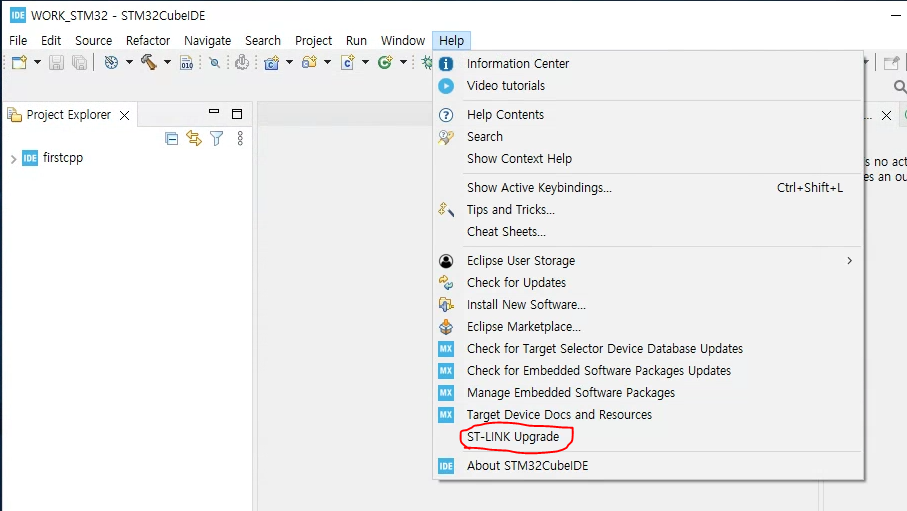Click the Project Explorer filter funnel icon
The width and height of the screenshot is (907, 511).
[216, 138]
